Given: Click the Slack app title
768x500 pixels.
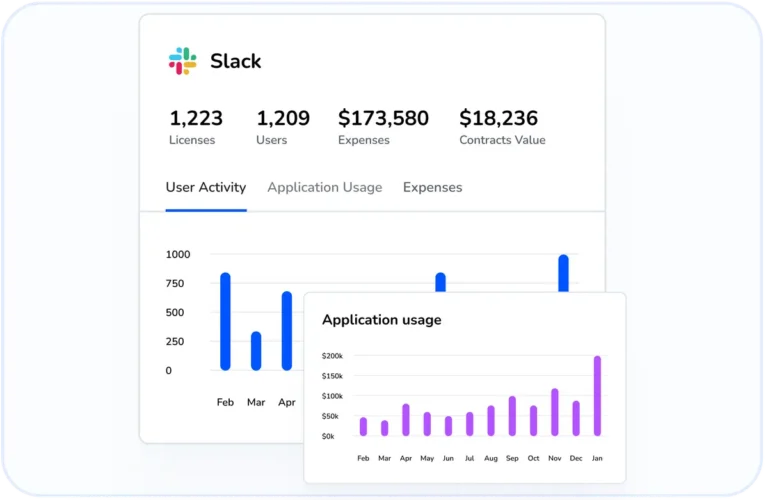Looking at the screenshot, I should pos(236,61).
